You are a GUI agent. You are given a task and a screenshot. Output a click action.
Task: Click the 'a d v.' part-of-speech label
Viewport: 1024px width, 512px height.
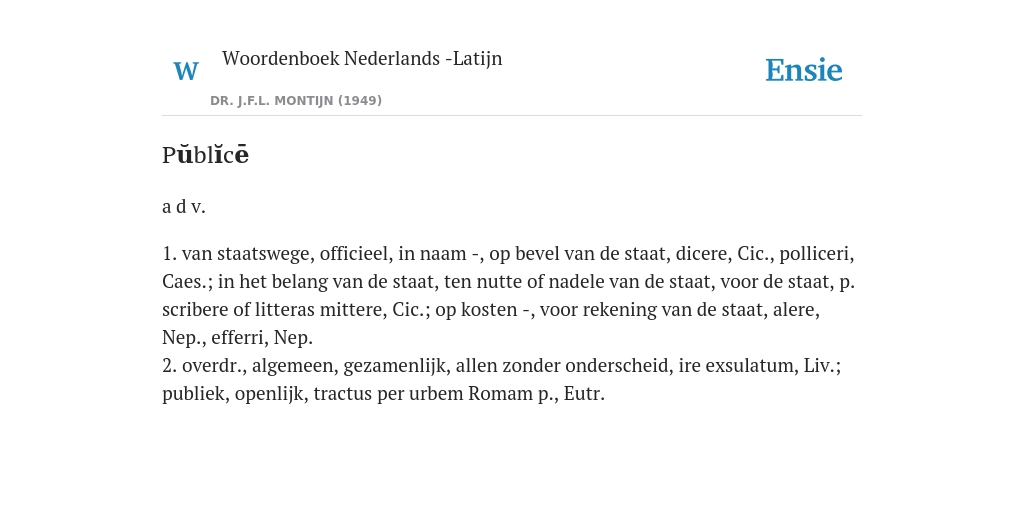(x=184, y=207)
